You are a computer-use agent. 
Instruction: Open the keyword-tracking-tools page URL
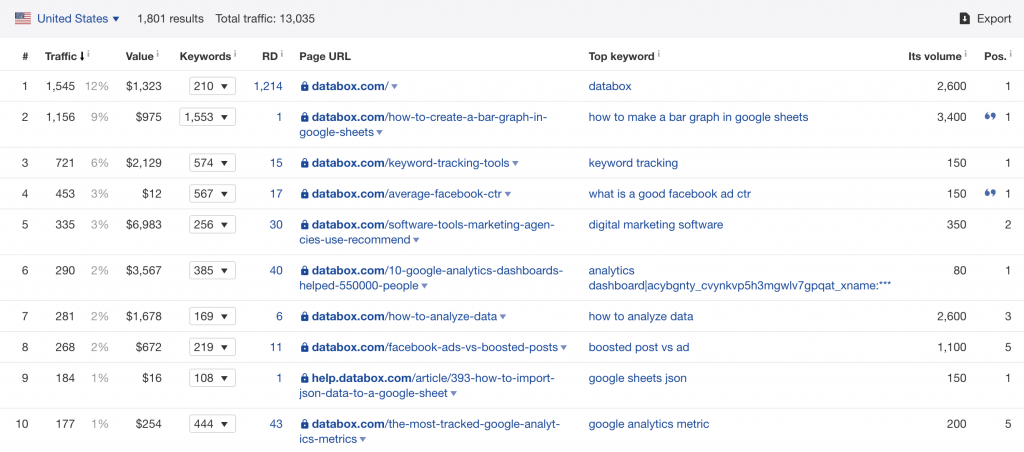tap(410, 163)
